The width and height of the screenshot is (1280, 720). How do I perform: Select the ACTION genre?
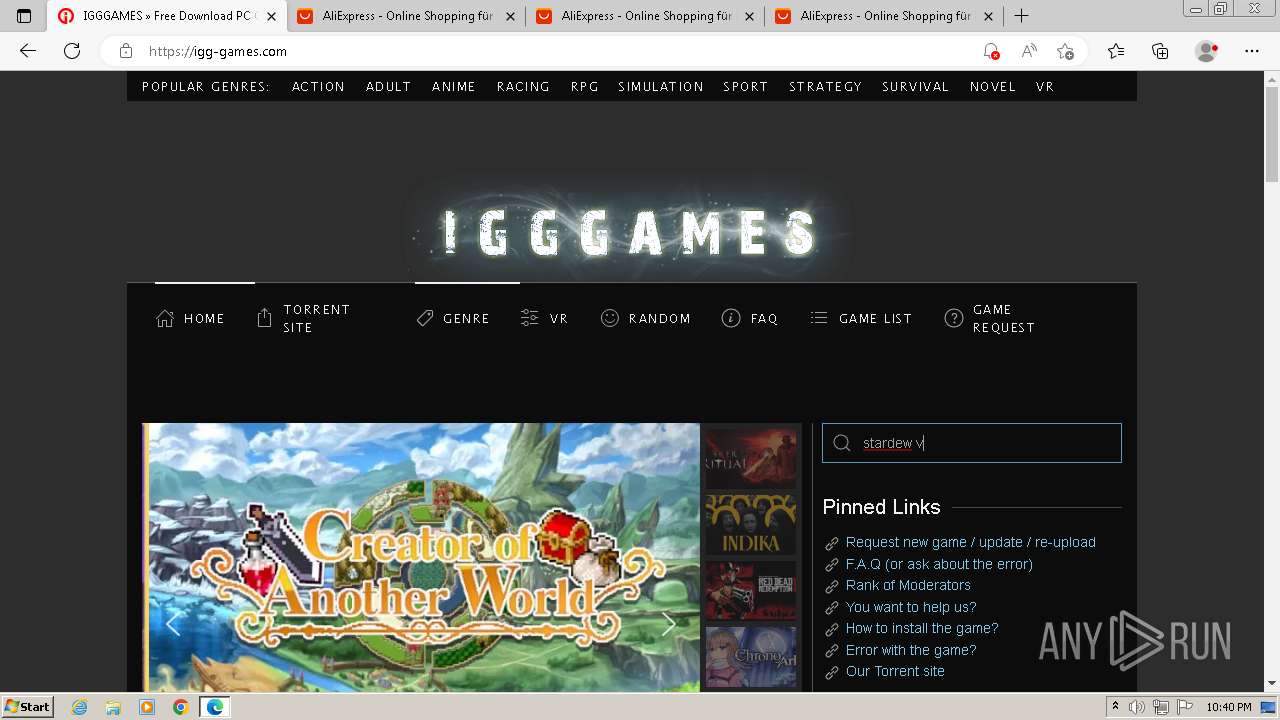[318, 87]
